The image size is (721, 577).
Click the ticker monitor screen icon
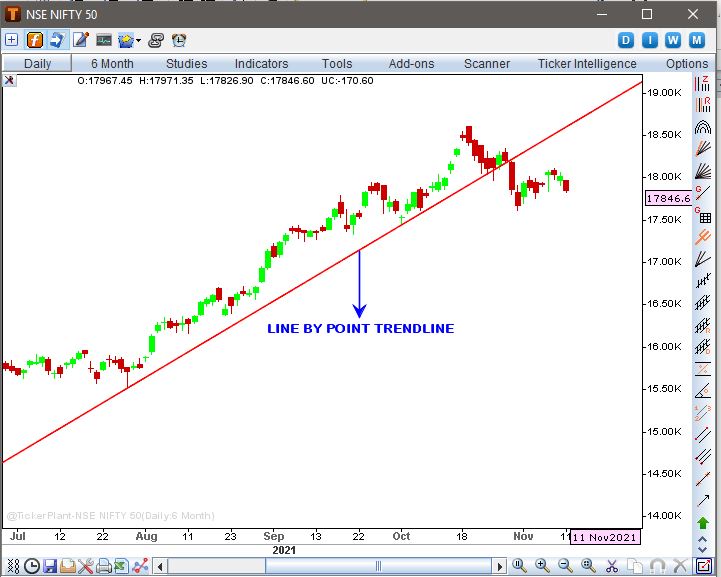point(104,40)
